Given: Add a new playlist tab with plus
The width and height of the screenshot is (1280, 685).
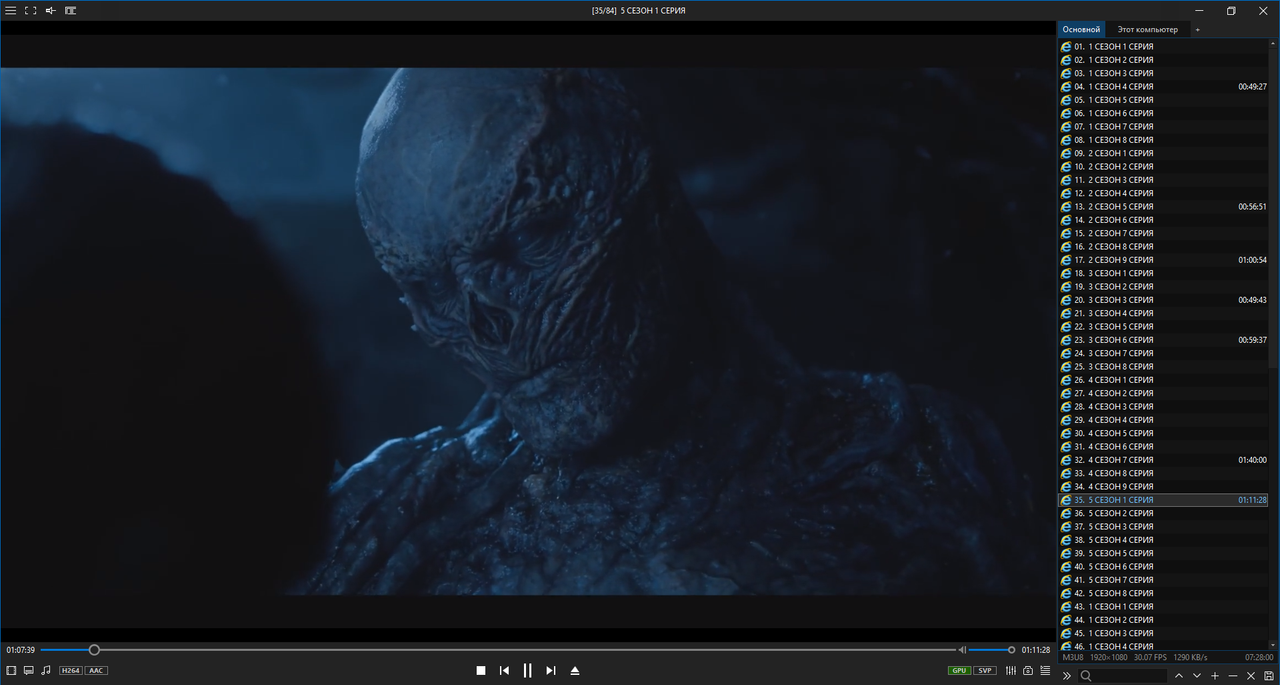Looking at the screenshot, I should click(1197, 30).
